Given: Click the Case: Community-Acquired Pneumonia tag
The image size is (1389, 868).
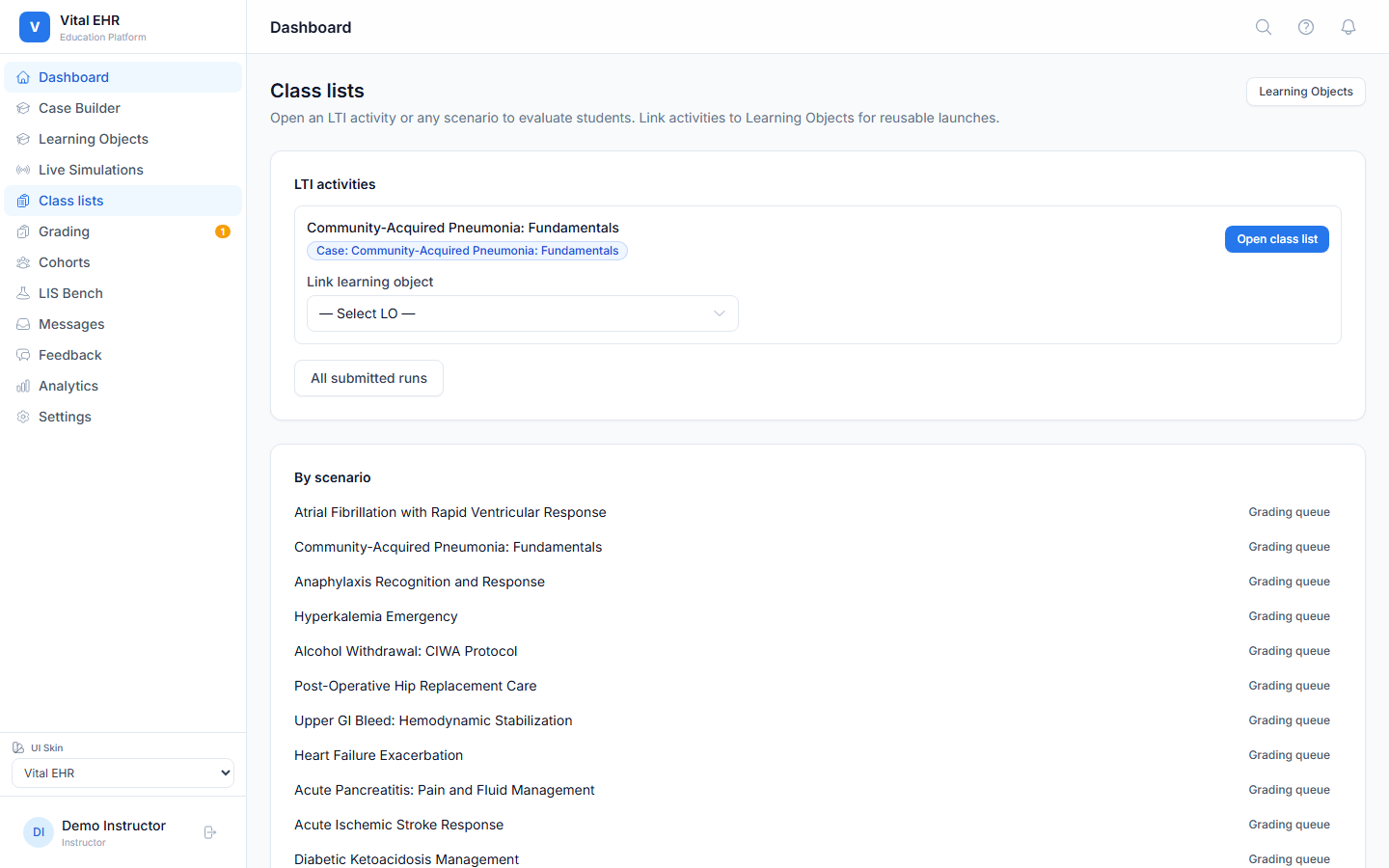Looking at the screenshot, I should point(467,251).
